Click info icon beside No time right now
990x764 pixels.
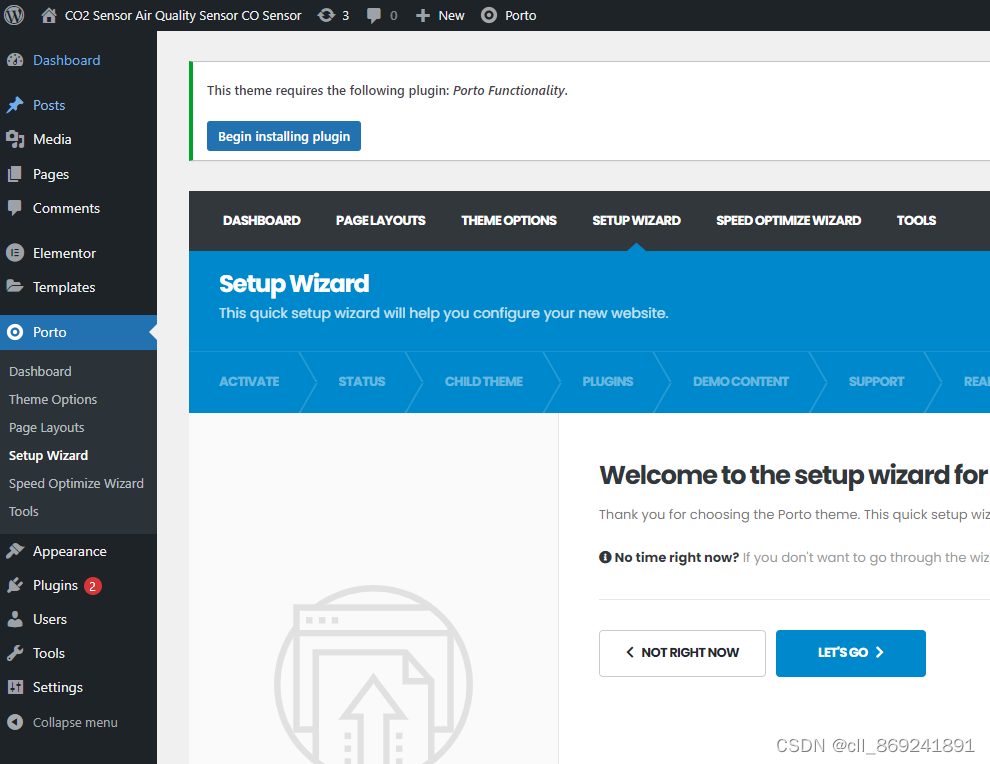pyautogui.click(x=605, y=557)
